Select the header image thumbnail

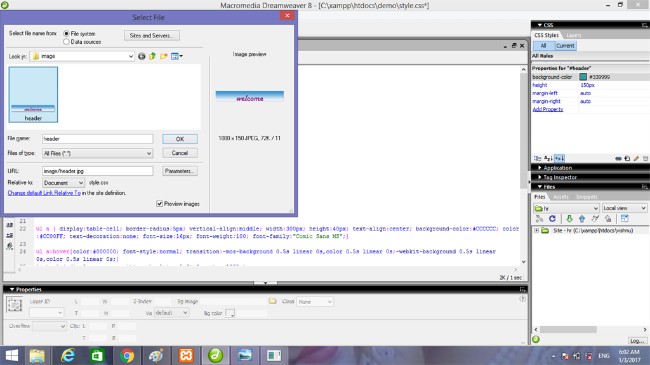tap(33, 95)
